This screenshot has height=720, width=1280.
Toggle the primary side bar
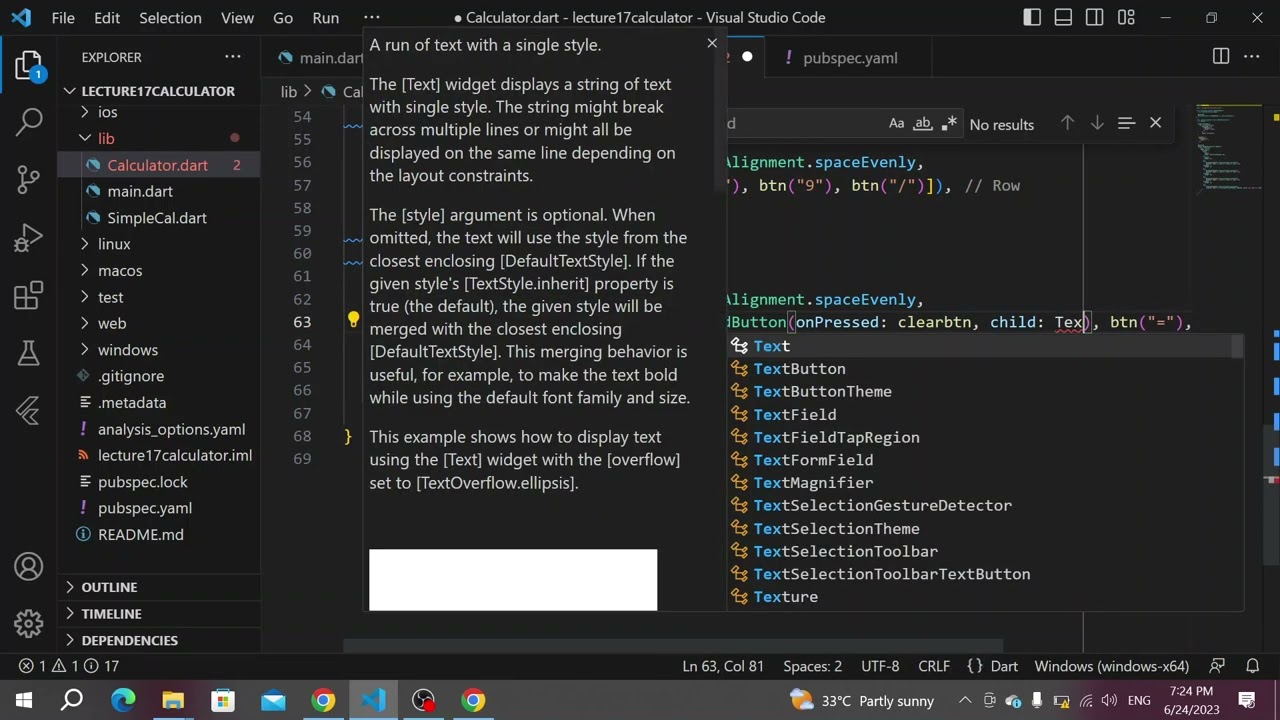(1032, 18)
